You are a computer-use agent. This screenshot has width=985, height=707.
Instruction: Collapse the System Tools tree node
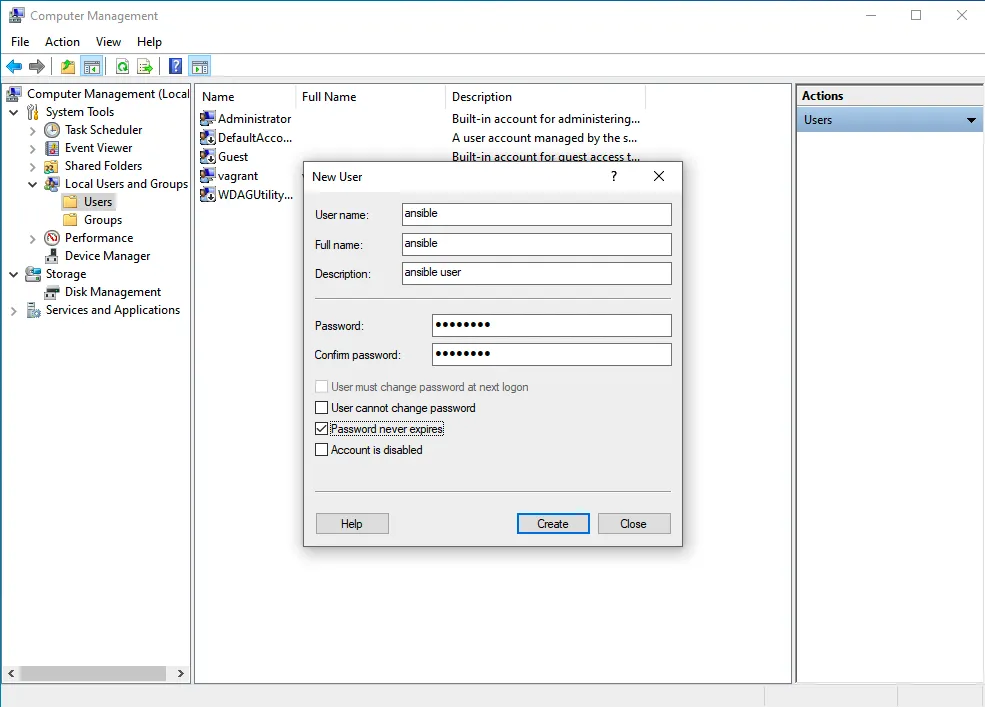pos(14,112)
